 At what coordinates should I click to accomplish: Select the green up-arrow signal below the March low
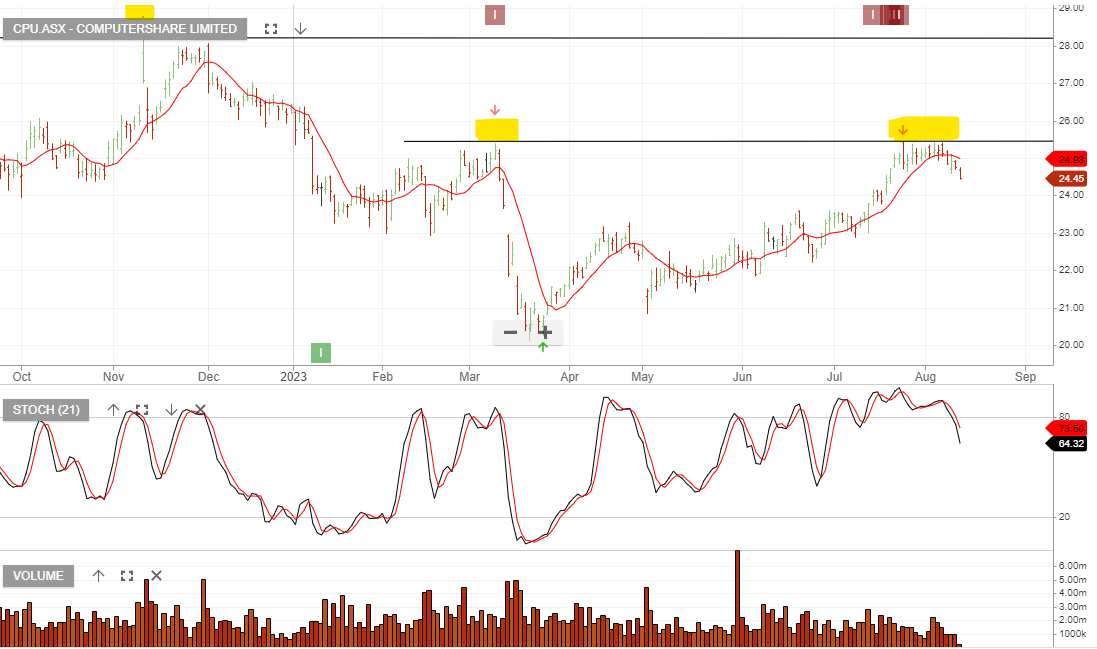tap(543, 347)
